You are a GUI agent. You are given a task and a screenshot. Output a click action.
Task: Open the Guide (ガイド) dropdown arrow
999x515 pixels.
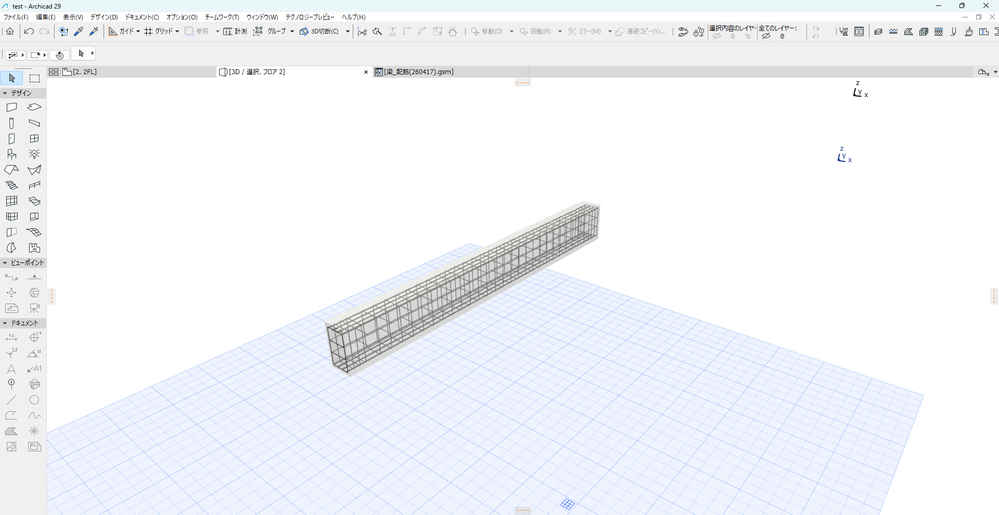(x=138, y=31)
